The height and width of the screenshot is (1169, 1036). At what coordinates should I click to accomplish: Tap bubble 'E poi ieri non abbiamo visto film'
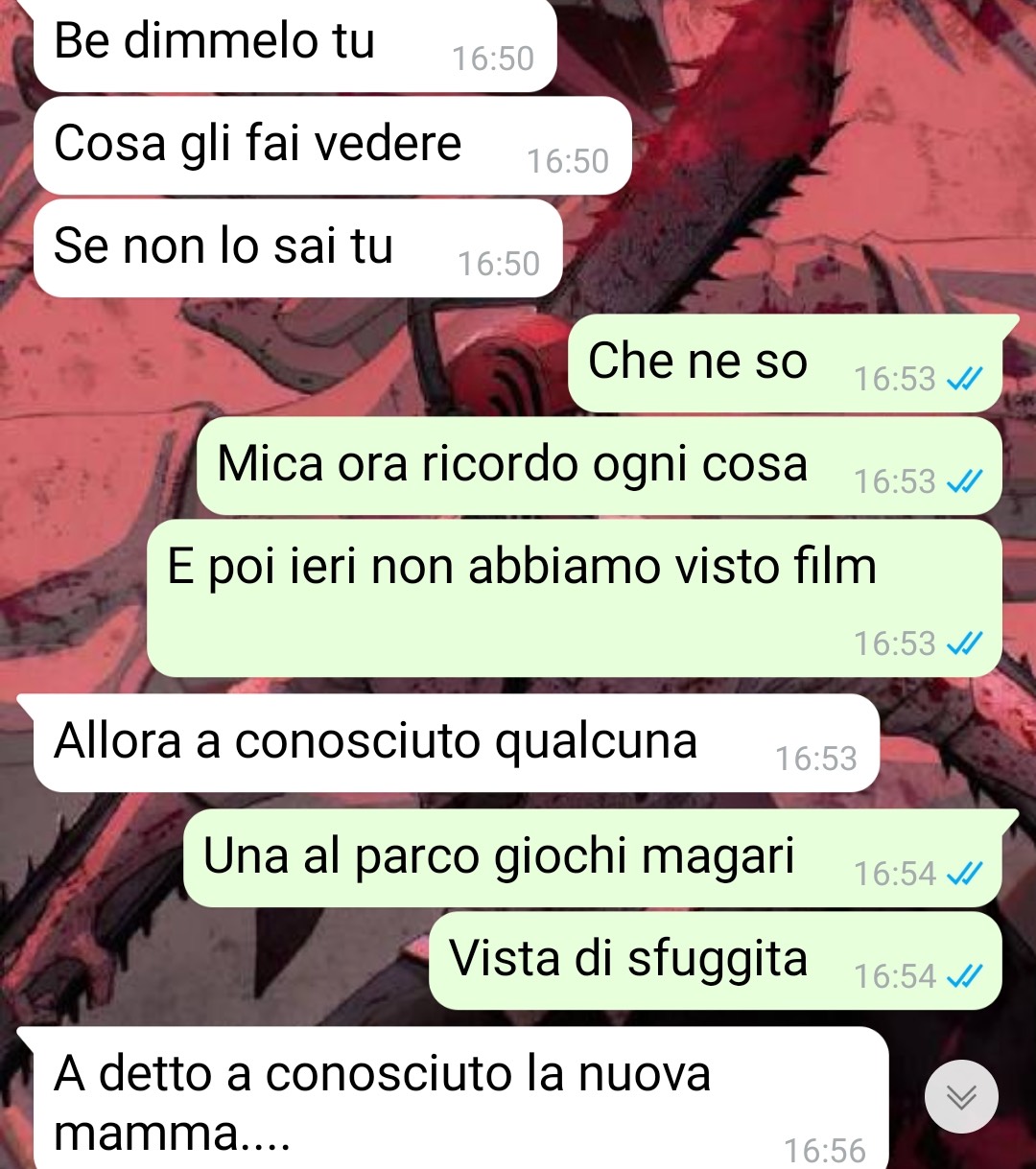(x=575, y=598)
